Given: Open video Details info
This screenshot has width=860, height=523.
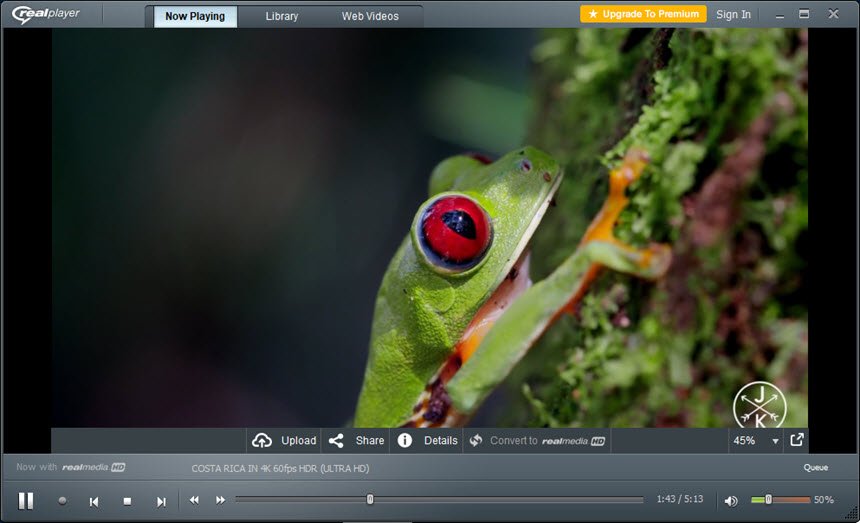Looking at the screenshot, I should [427, 441].
